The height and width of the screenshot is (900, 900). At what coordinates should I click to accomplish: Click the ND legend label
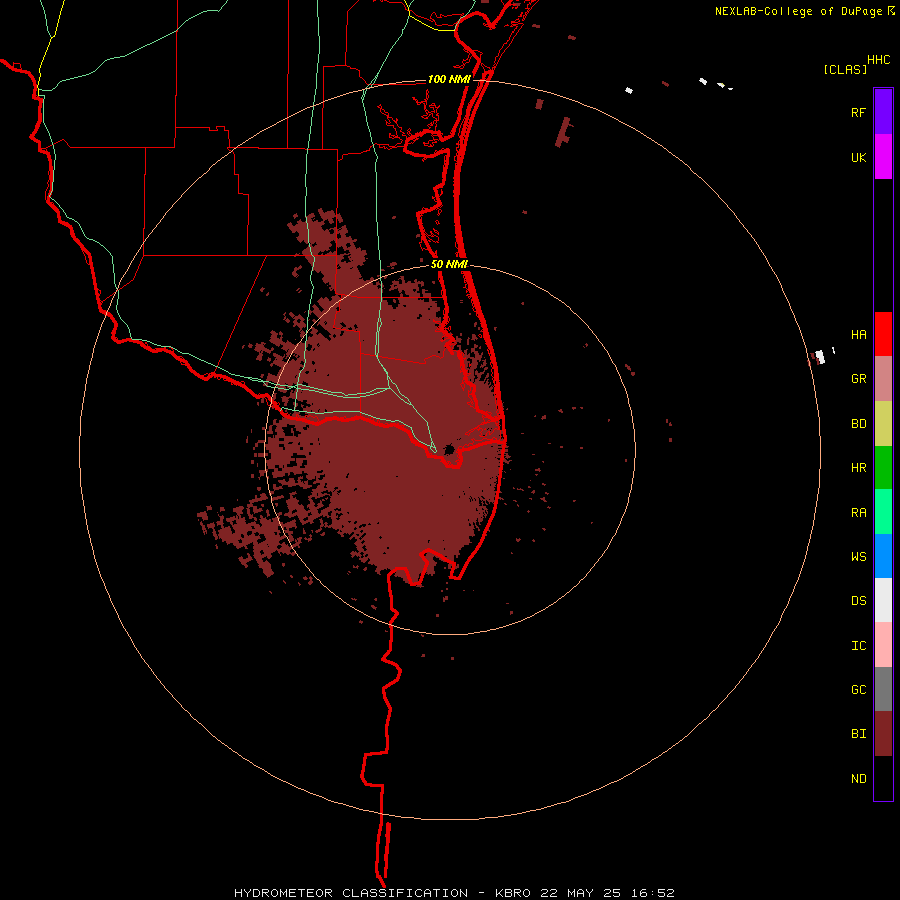859,779
